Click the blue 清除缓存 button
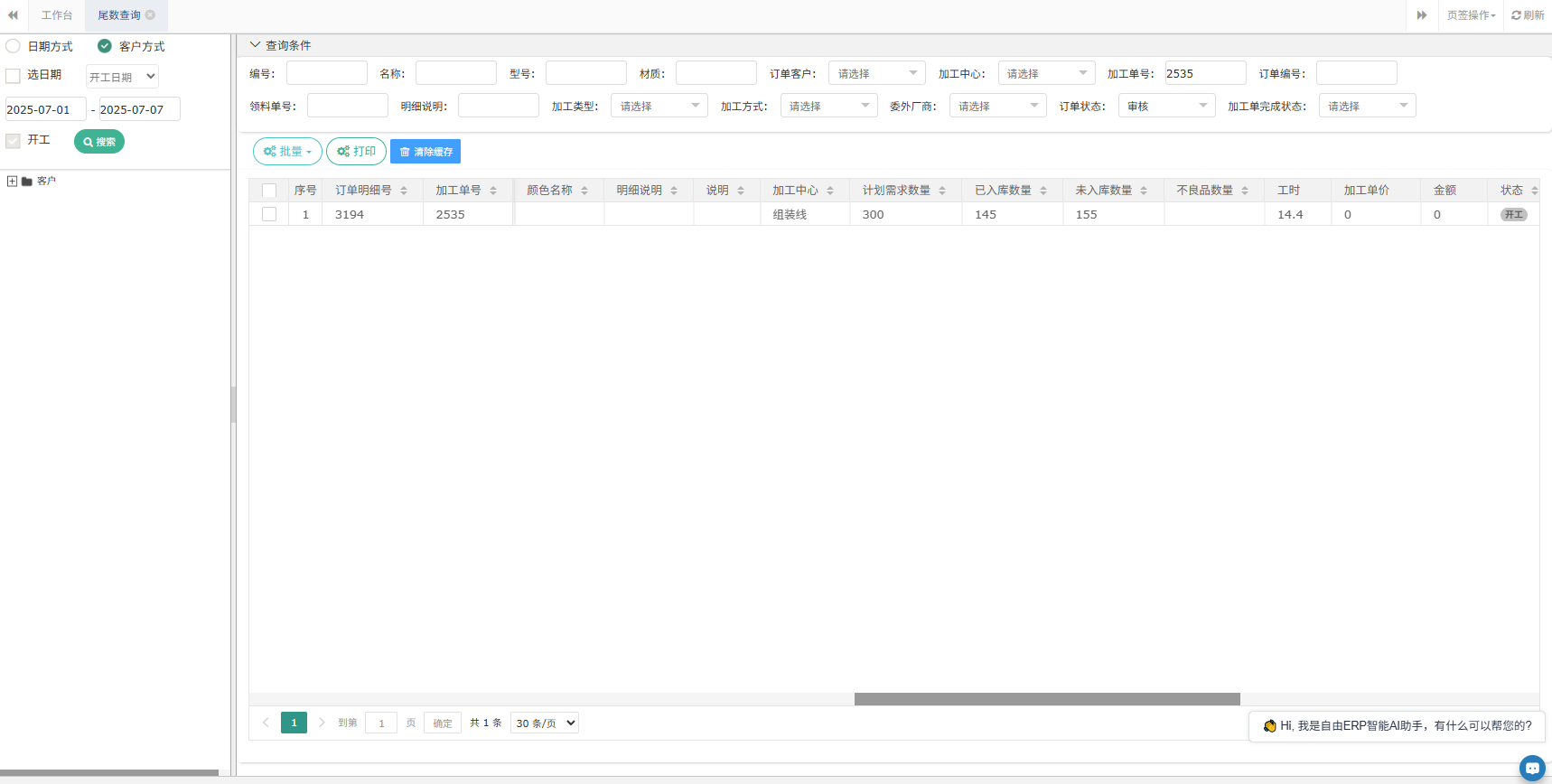The height and width of the screenshot is (784, 1552). pyautogui.click(x=425, y=152)
